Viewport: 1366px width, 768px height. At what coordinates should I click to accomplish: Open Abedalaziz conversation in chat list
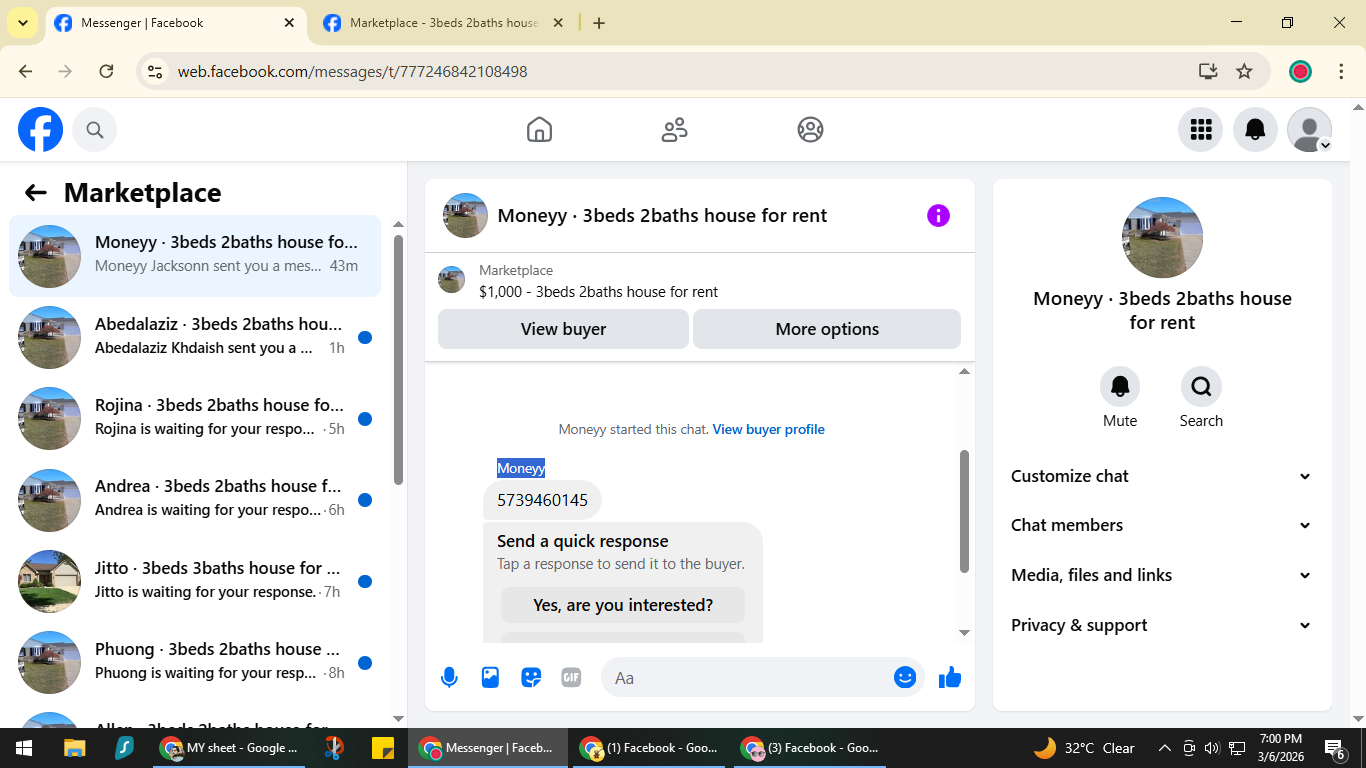(x=195, y=337)
